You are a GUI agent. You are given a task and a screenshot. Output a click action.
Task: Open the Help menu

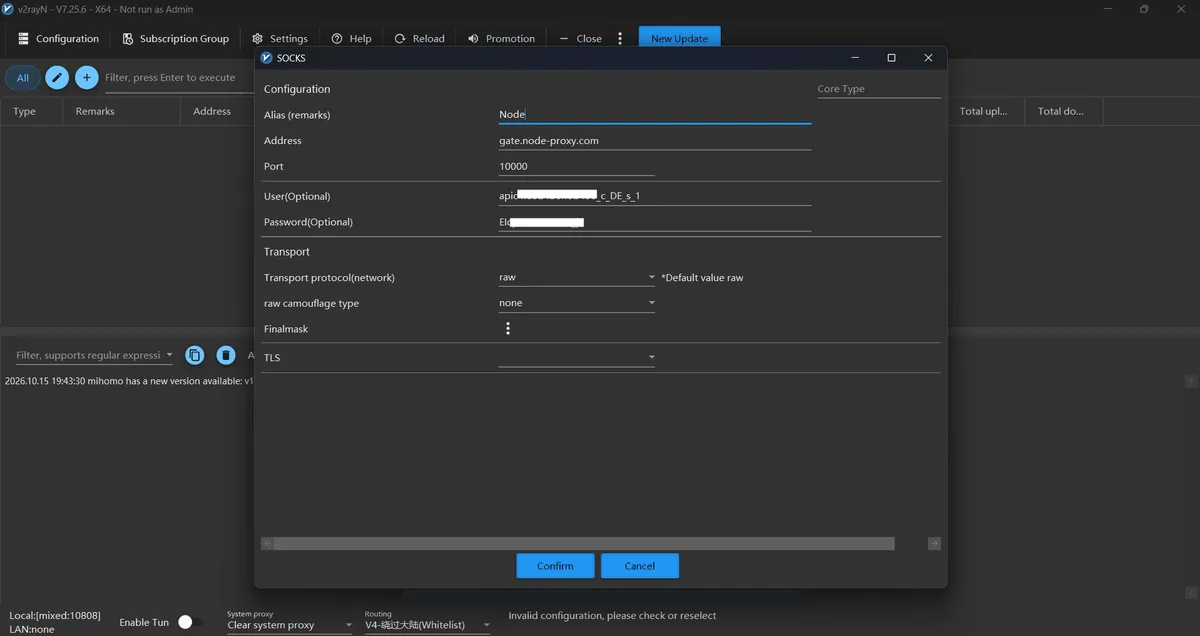tap(351, 39)
